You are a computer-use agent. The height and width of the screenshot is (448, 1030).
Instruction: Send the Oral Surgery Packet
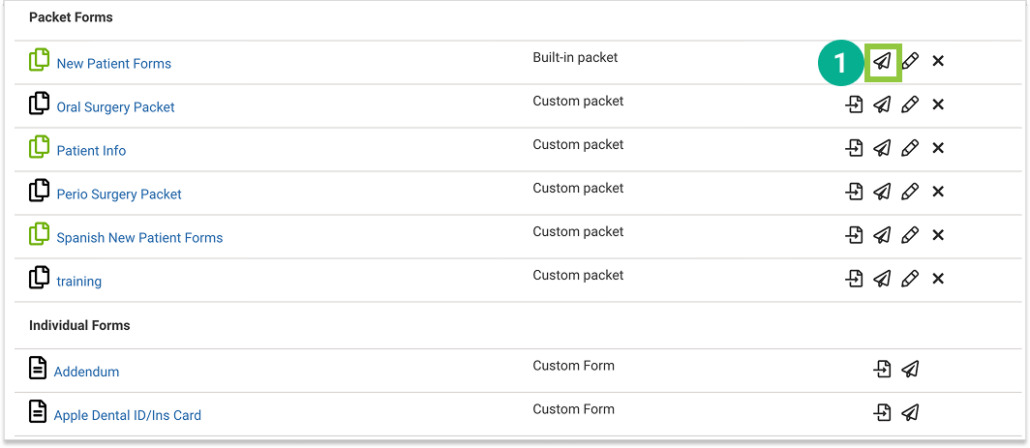[882, 105]
